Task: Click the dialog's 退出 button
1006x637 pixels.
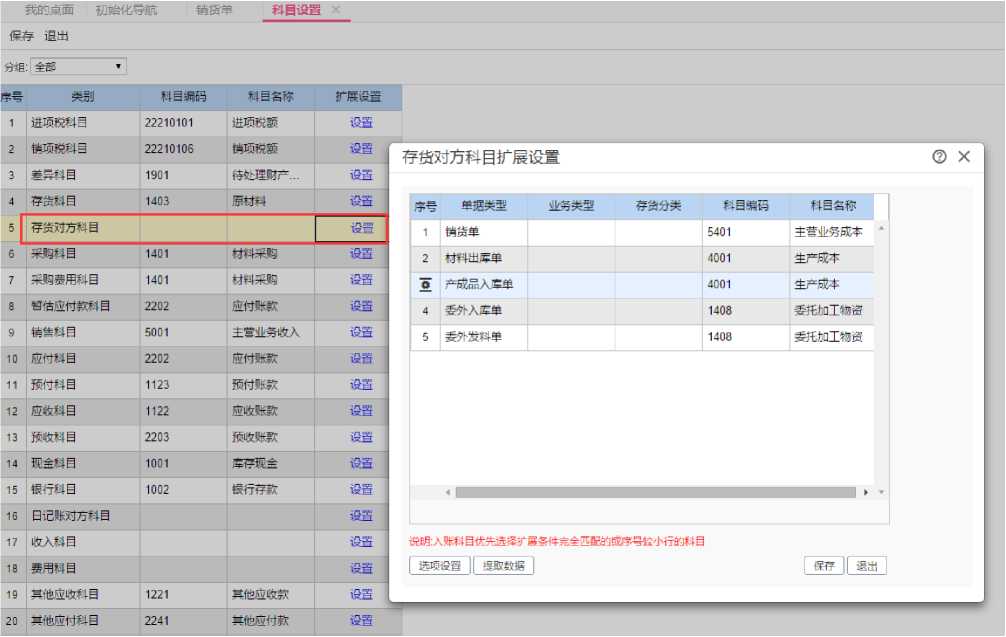Action: point(866,566)
